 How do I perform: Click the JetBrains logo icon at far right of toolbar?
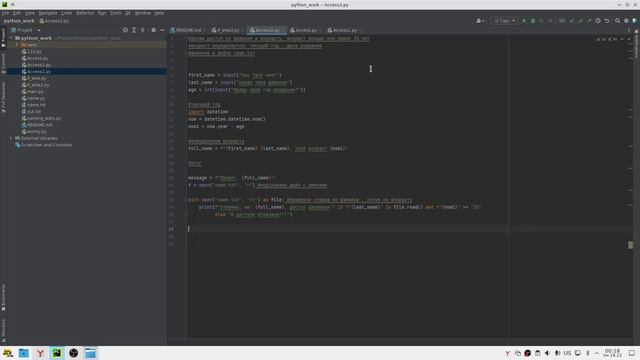[x=635, y=21]
